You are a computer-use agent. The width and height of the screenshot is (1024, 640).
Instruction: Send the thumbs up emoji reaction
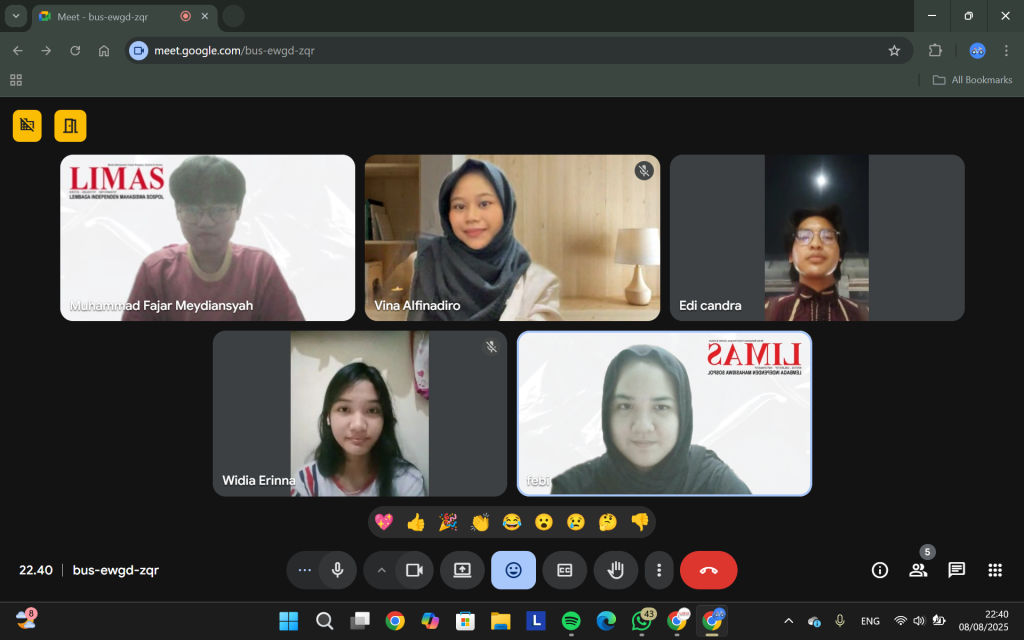coord(416,522)
